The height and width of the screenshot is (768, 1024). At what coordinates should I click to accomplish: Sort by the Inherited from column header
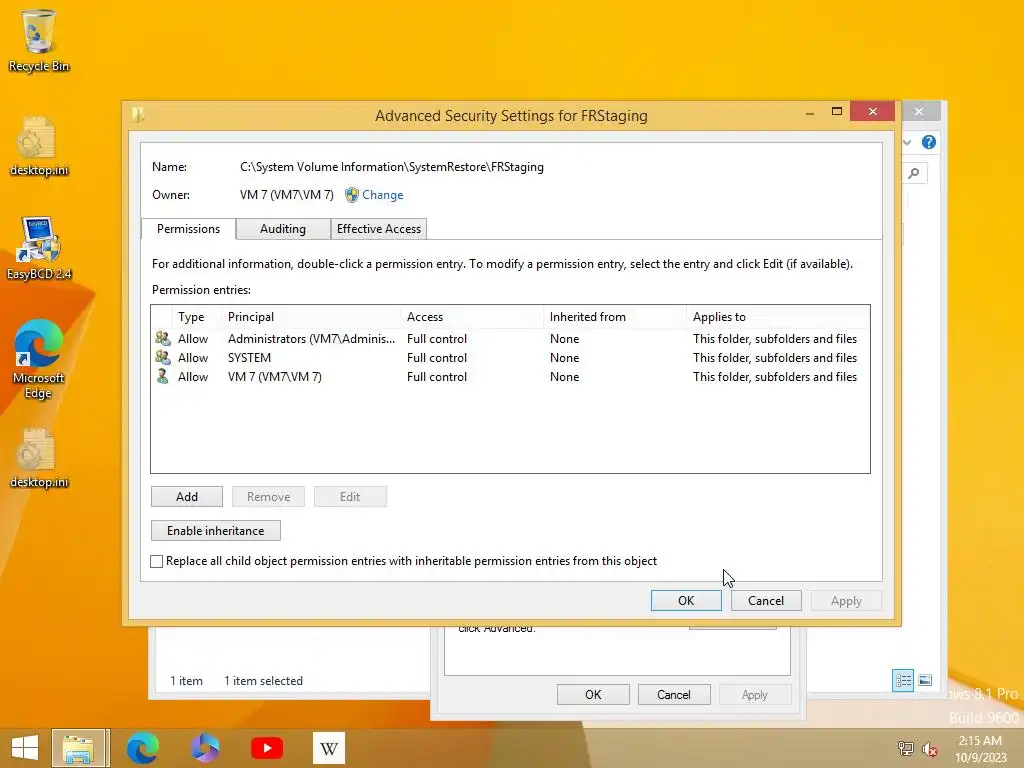coord(615,317)
